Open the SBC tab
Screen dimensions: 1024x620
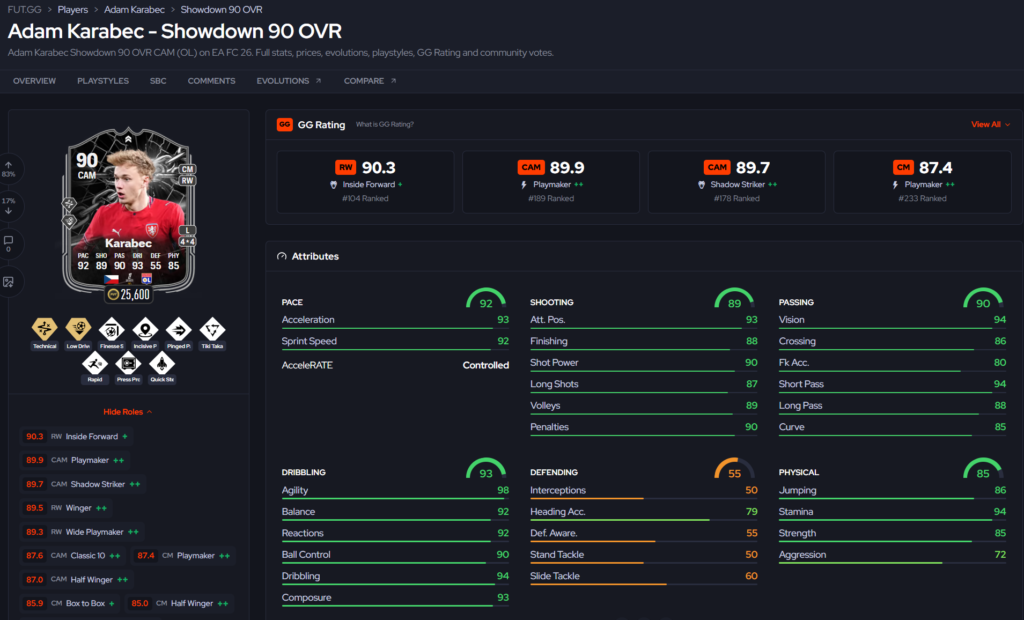coord(158,81)
